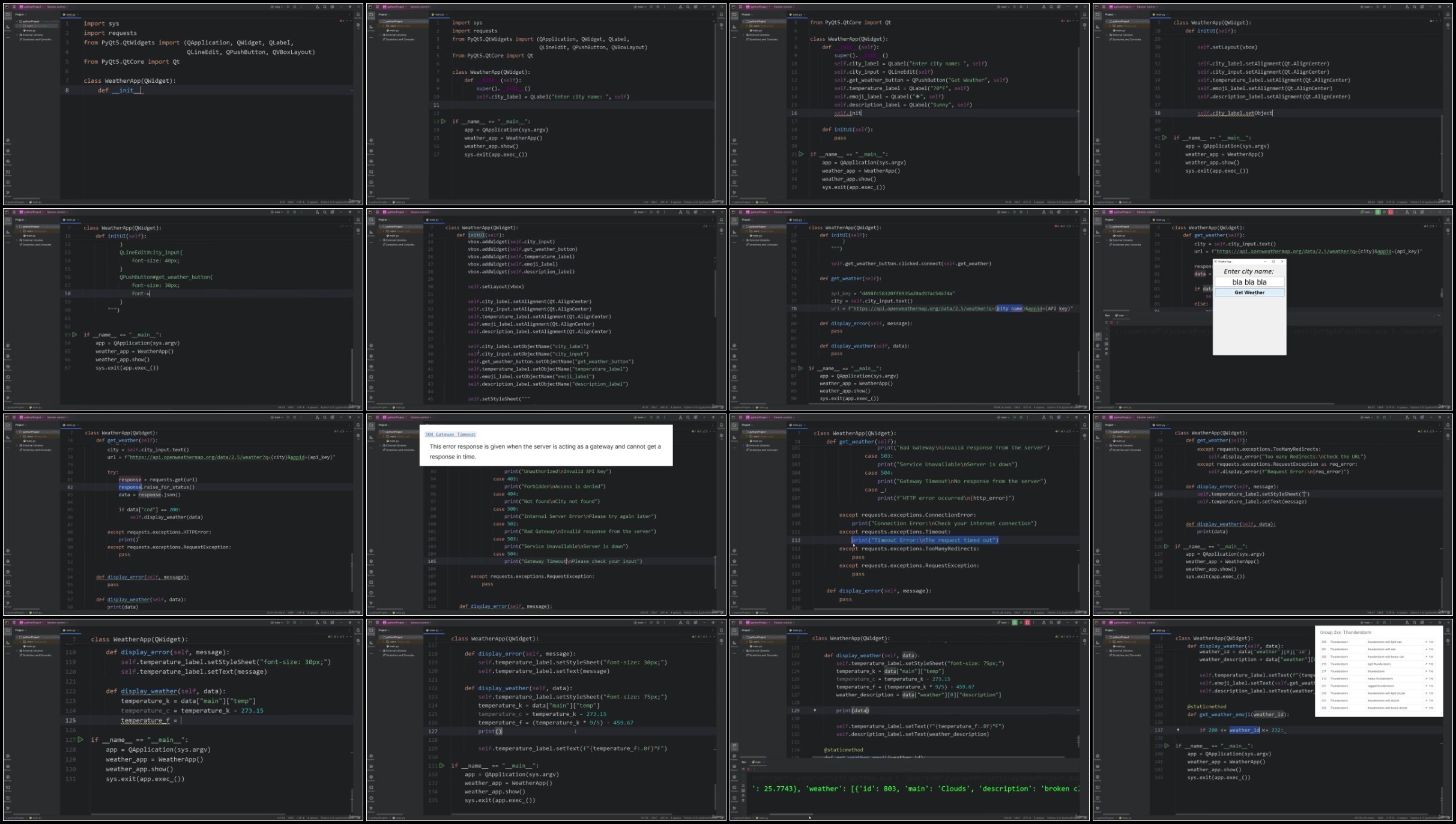Open Version Control tool in imports-only 'def __init__' frame
The image size is (1456, 824).
click(x=8, y=193)
